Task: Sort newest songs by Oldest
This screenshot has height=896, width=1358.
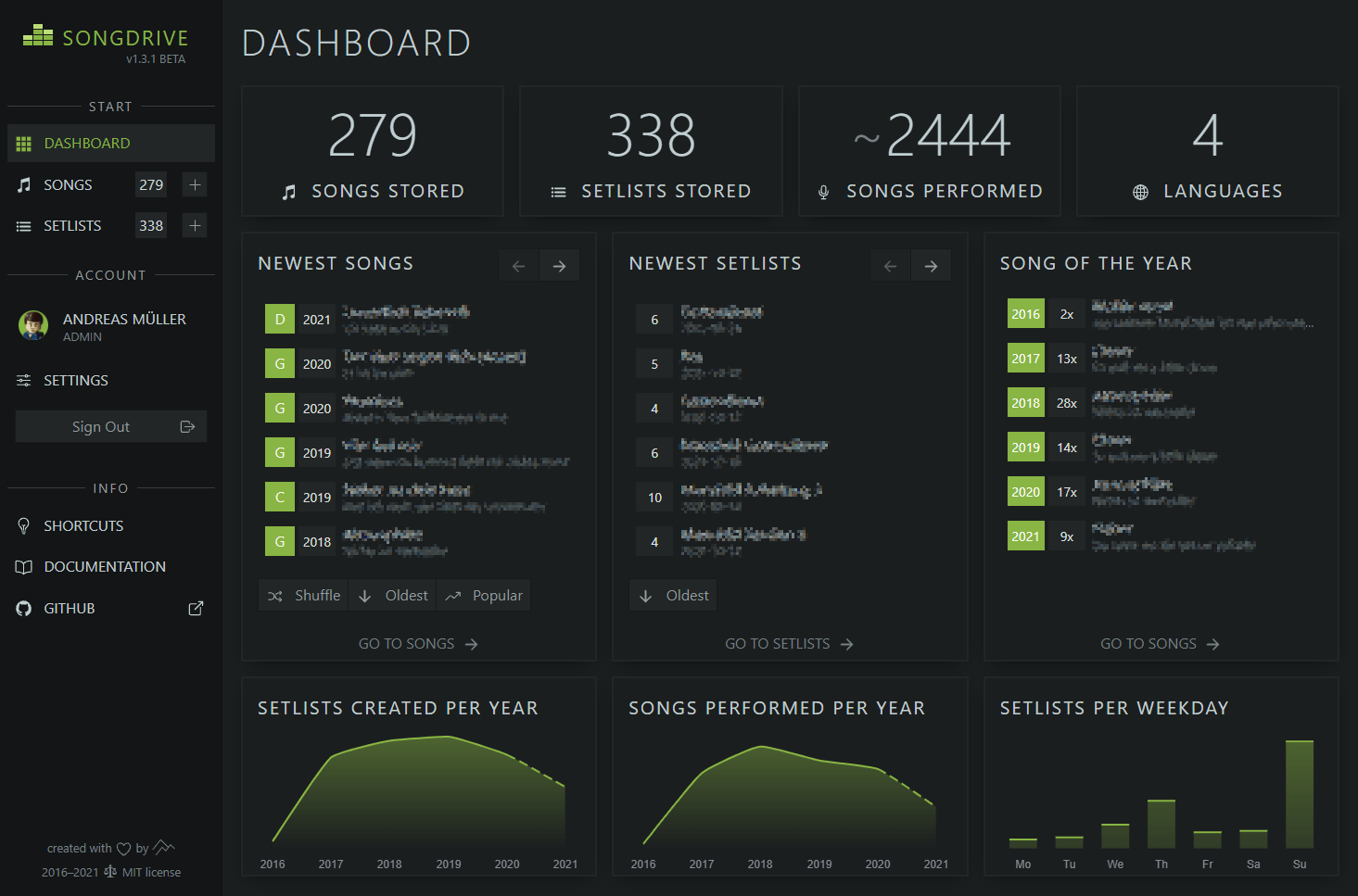Action: [x=393, y=595]
